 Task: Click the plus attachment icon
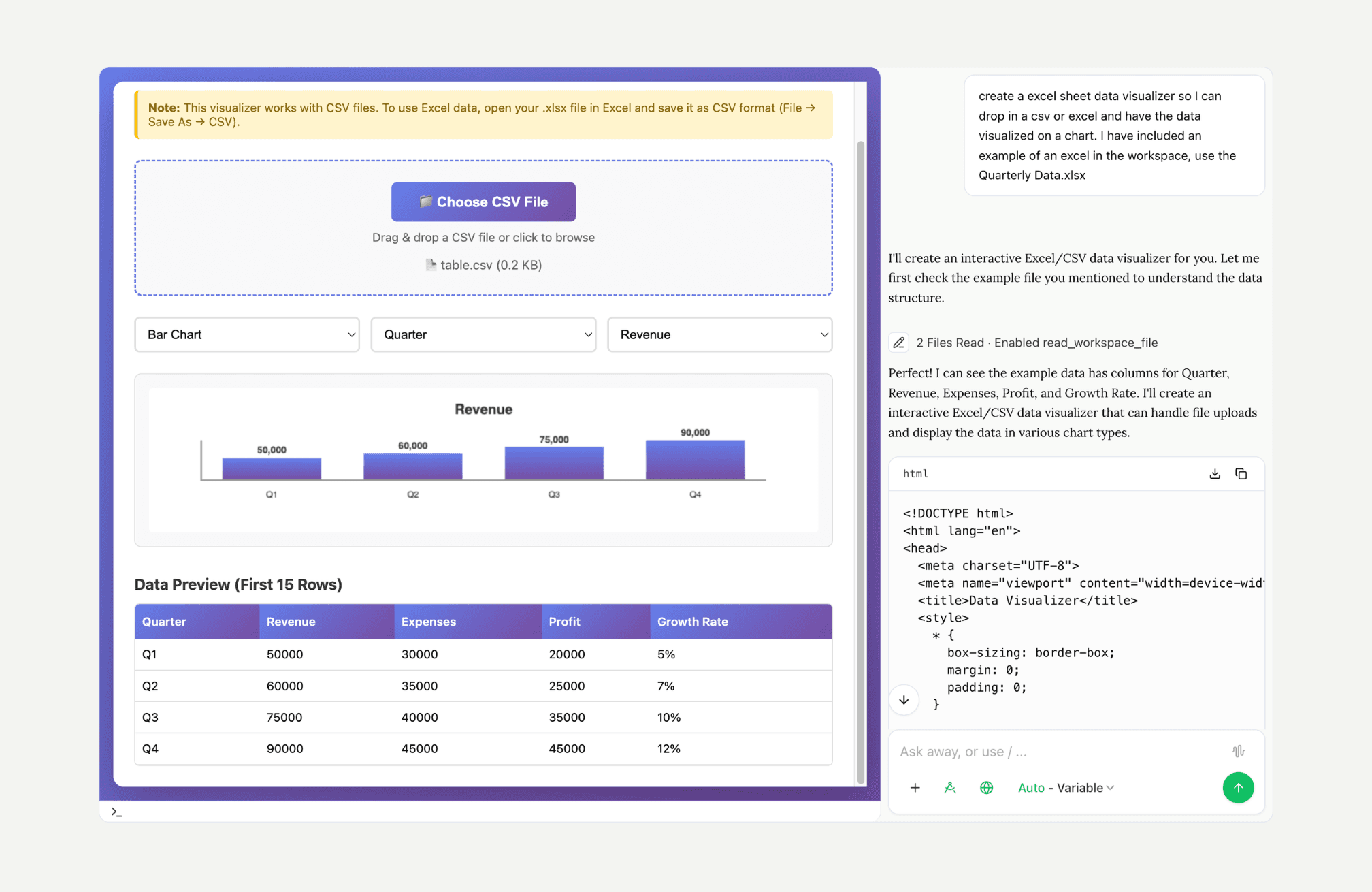pyautogui.click(x=915, y=788)
